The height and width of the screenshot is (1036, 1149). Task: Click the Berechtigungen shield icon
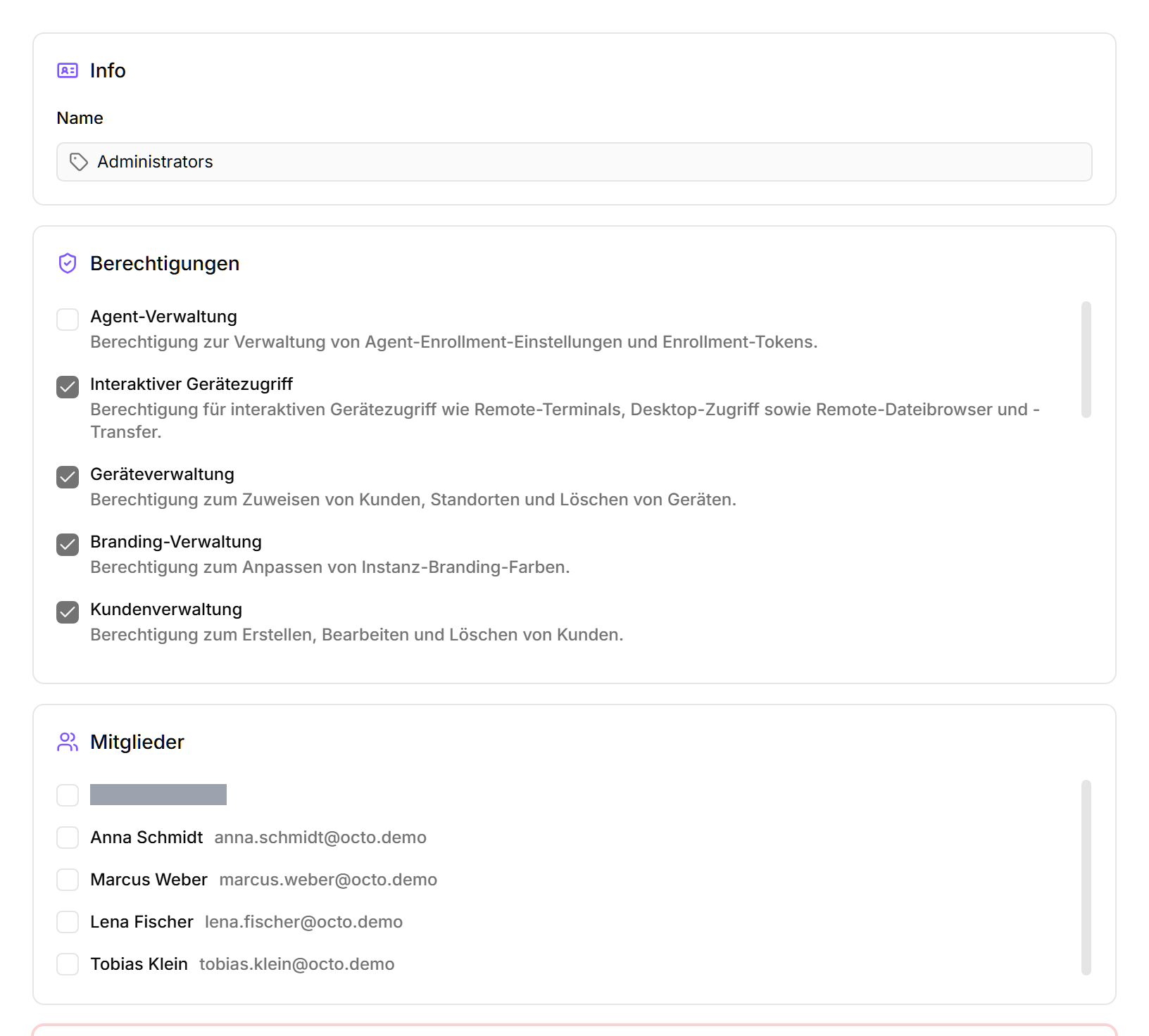tap(68, 263)
